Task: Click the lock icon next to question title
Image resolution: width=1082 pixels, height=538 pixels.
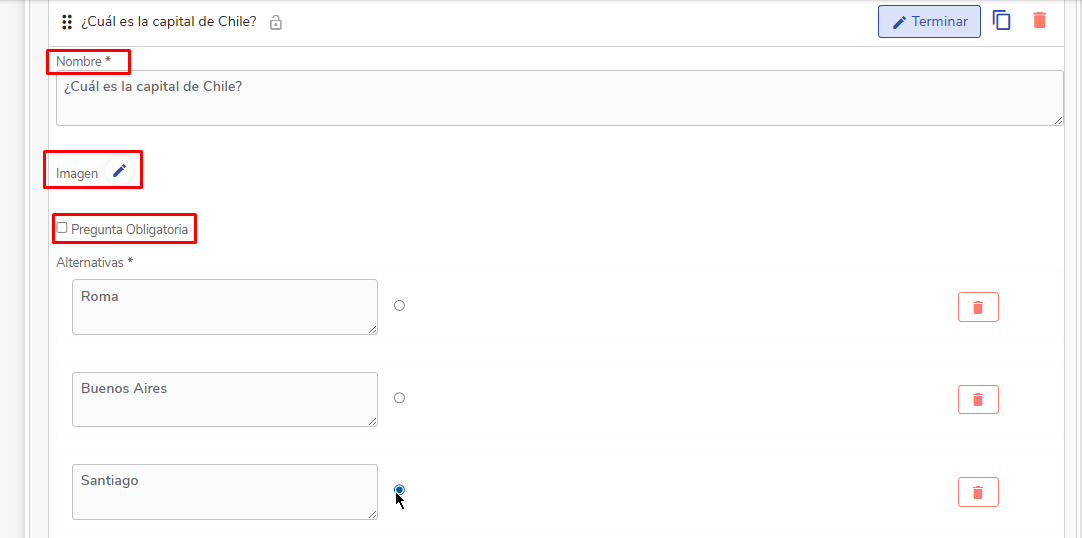Action: pos(276,22)
